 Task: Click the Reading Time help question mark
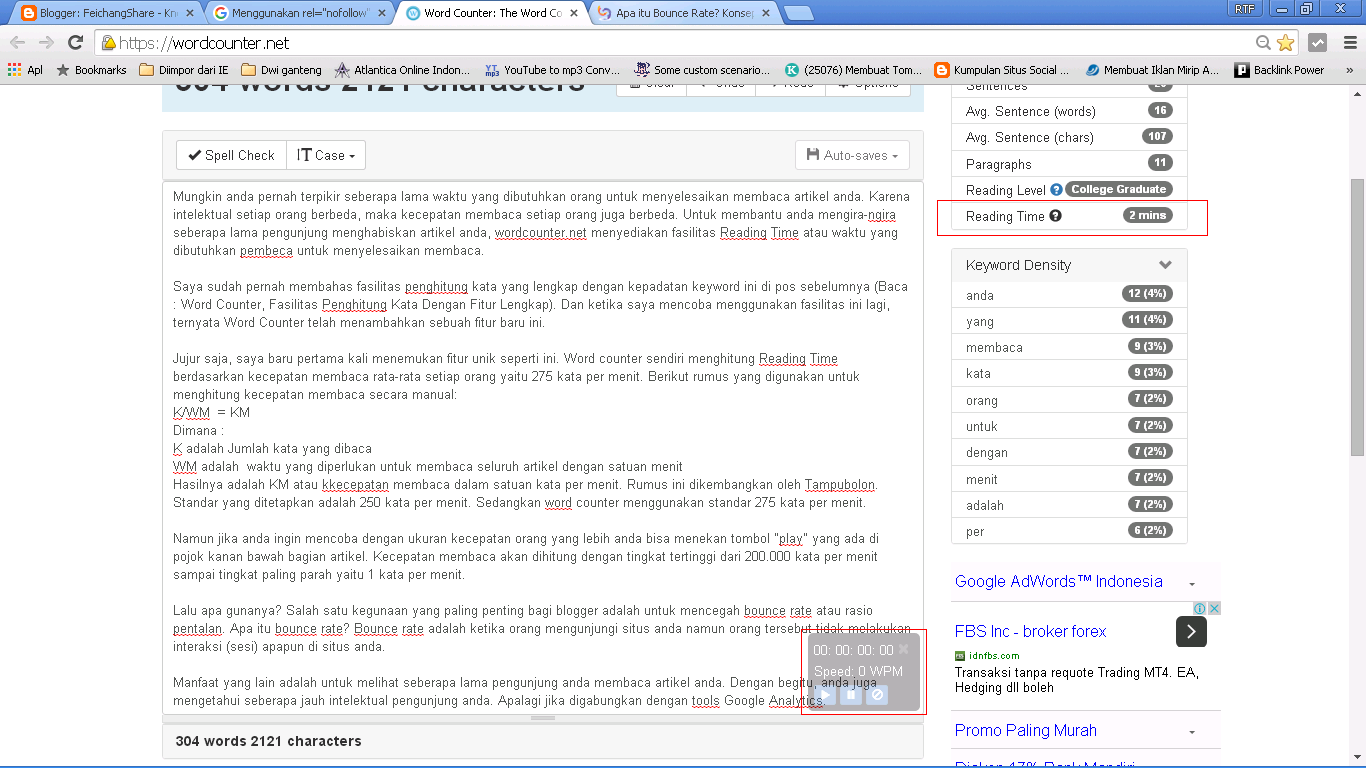(1055, 215)
